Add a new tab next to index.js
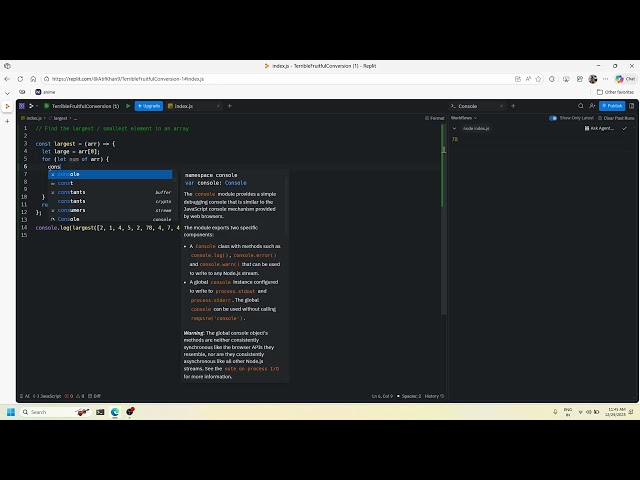The width and height of the screenshot is (640, 480). tap(230, 106)
